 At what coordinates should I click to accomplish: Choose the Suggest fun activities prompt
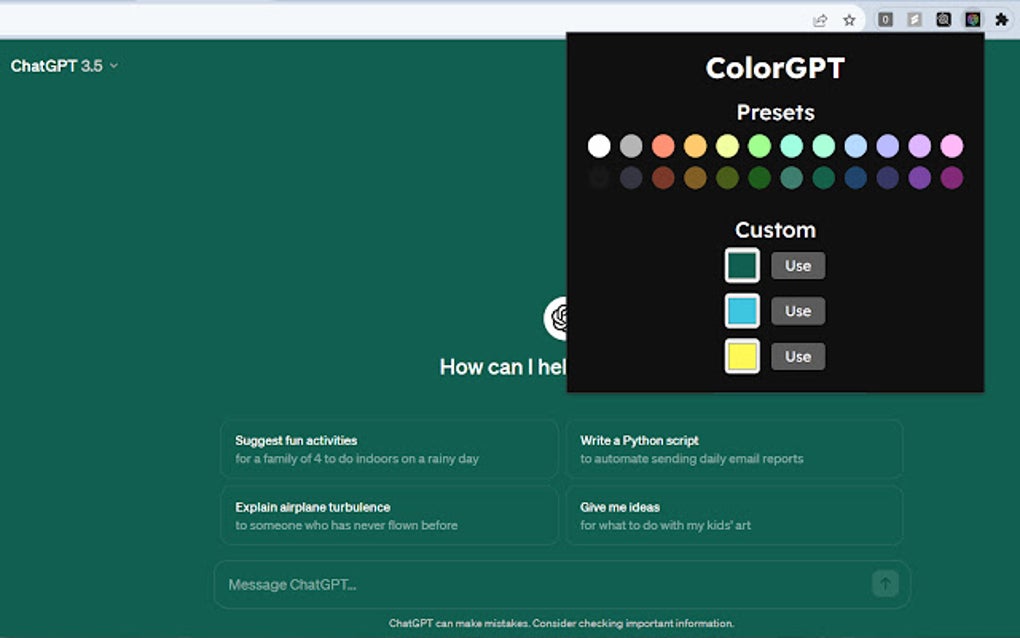pos(389,449)
